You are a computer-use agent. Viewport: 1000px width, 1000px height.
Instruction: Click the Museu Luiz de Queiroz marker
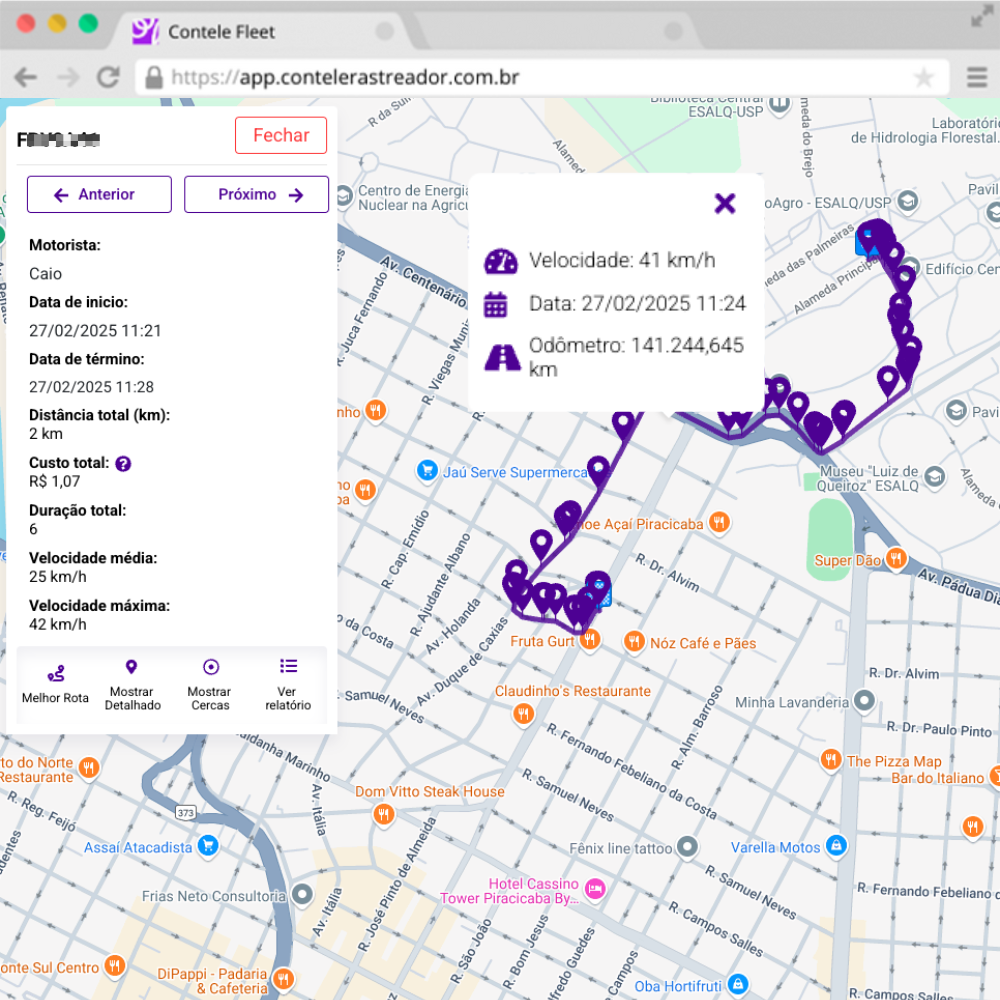point(935,476)
